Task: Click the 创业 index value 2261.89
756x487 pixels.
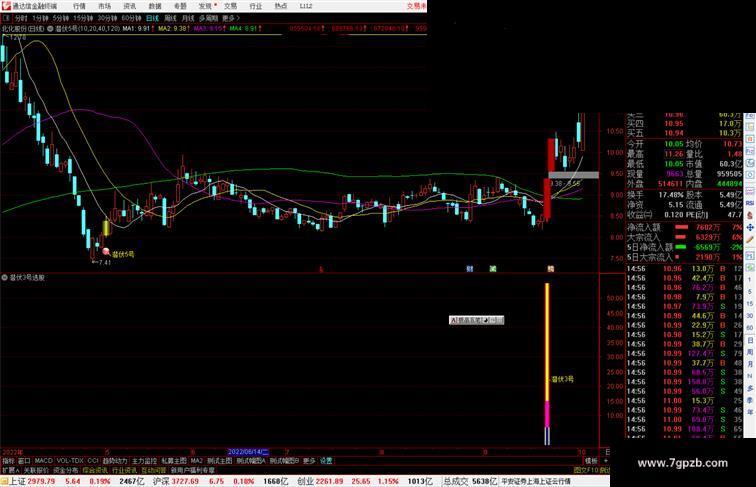Action: point(329,481)
